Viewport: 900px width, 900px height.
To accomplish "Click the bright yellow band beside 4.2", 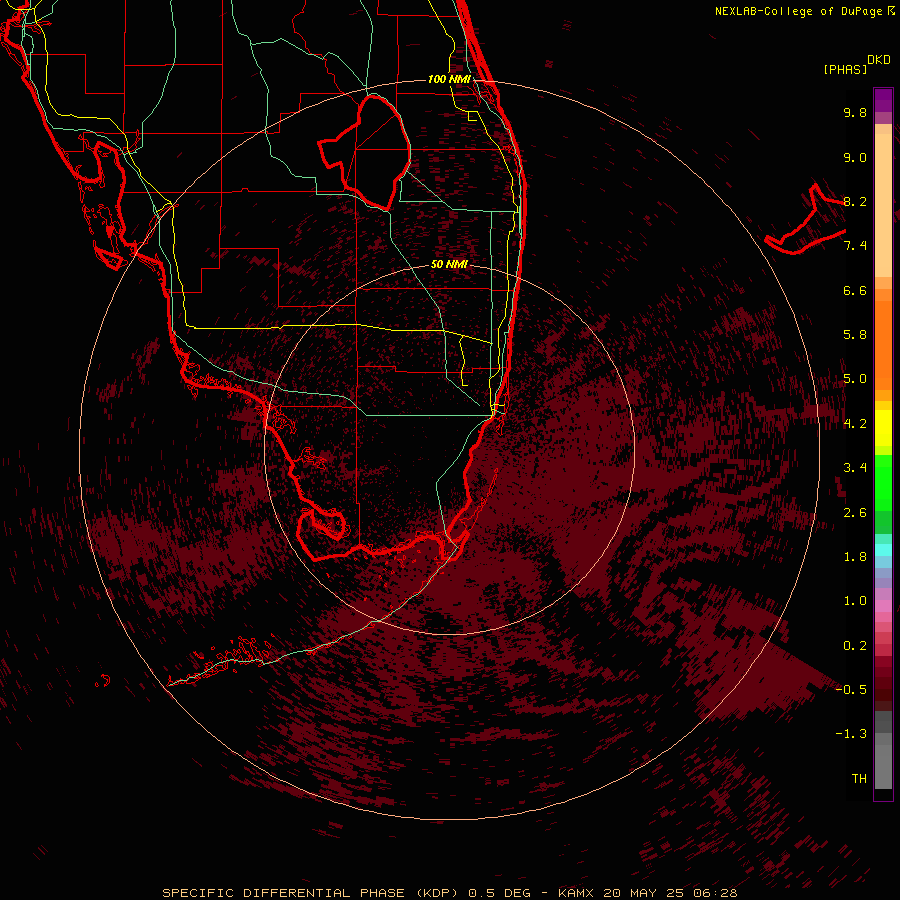I will coord(883,428).
